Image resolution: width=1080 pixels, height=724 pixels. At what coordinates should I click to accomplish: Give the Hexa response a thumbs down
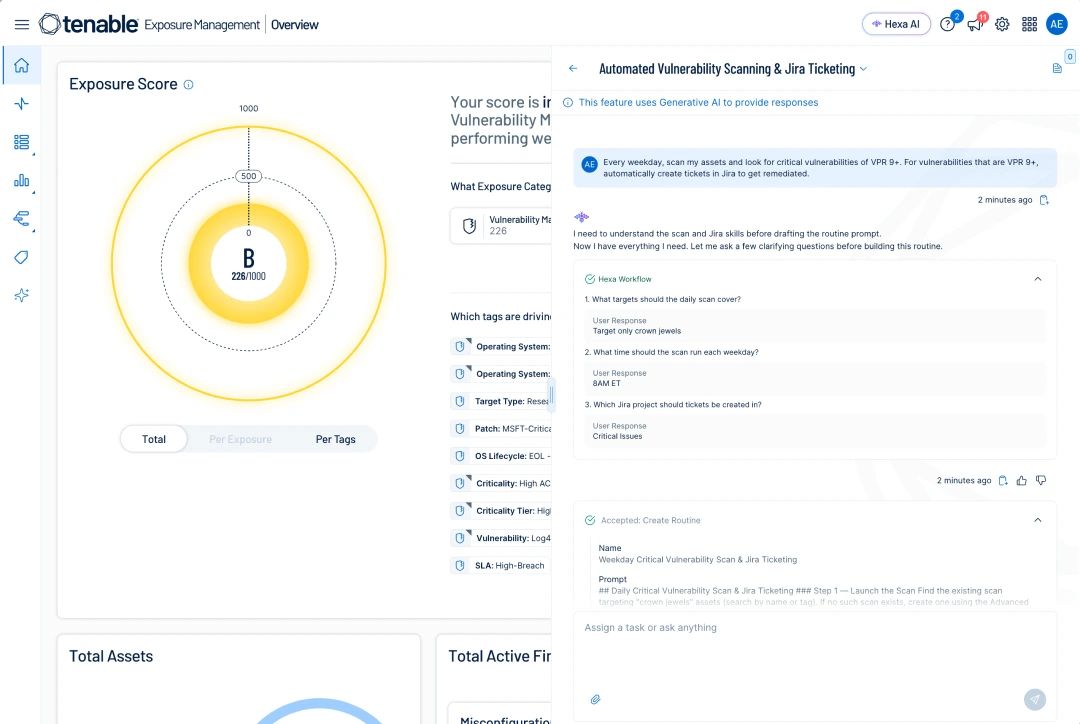(x=1041, y=480)
